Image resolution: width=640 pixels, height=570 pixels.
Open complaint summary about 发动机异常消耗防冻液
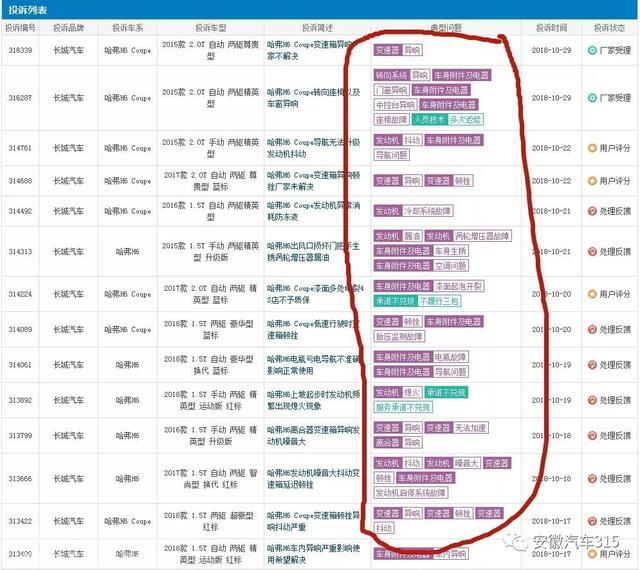[x=313, y=211]
